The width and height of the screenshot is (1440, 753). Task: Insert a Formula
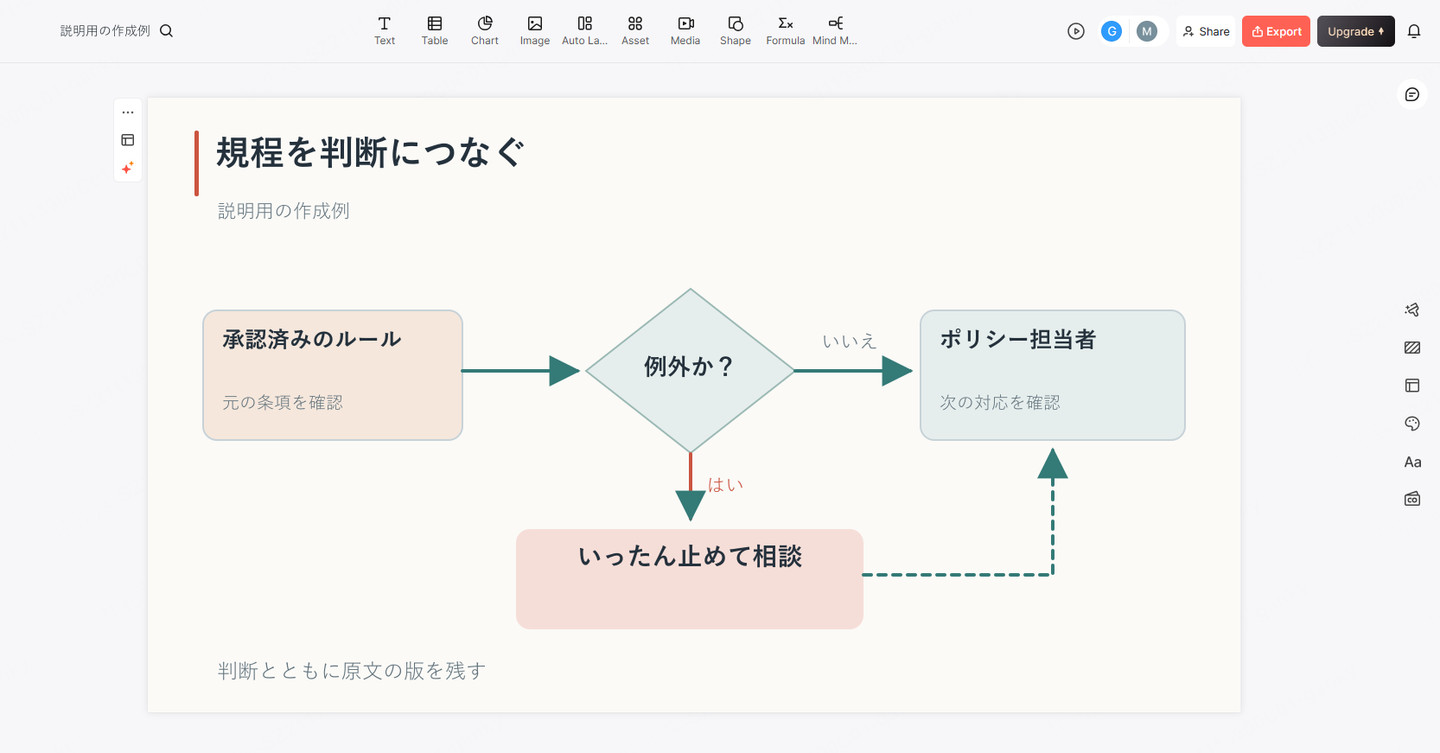(x=785, y=30)
